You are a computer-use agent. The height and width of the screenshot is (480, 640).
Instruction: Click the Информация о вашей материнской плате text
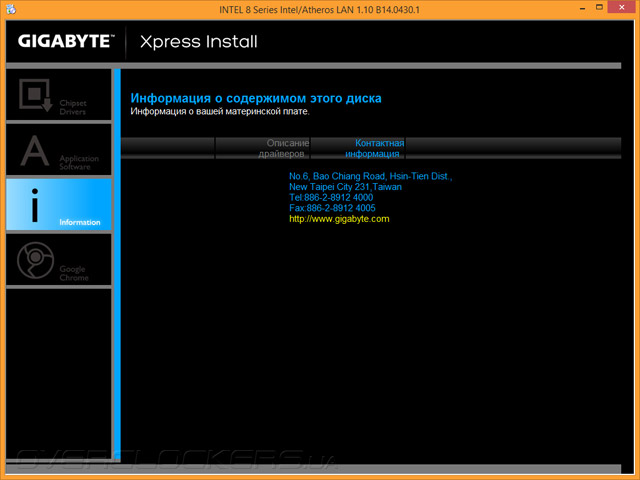(x=220, y=111)
